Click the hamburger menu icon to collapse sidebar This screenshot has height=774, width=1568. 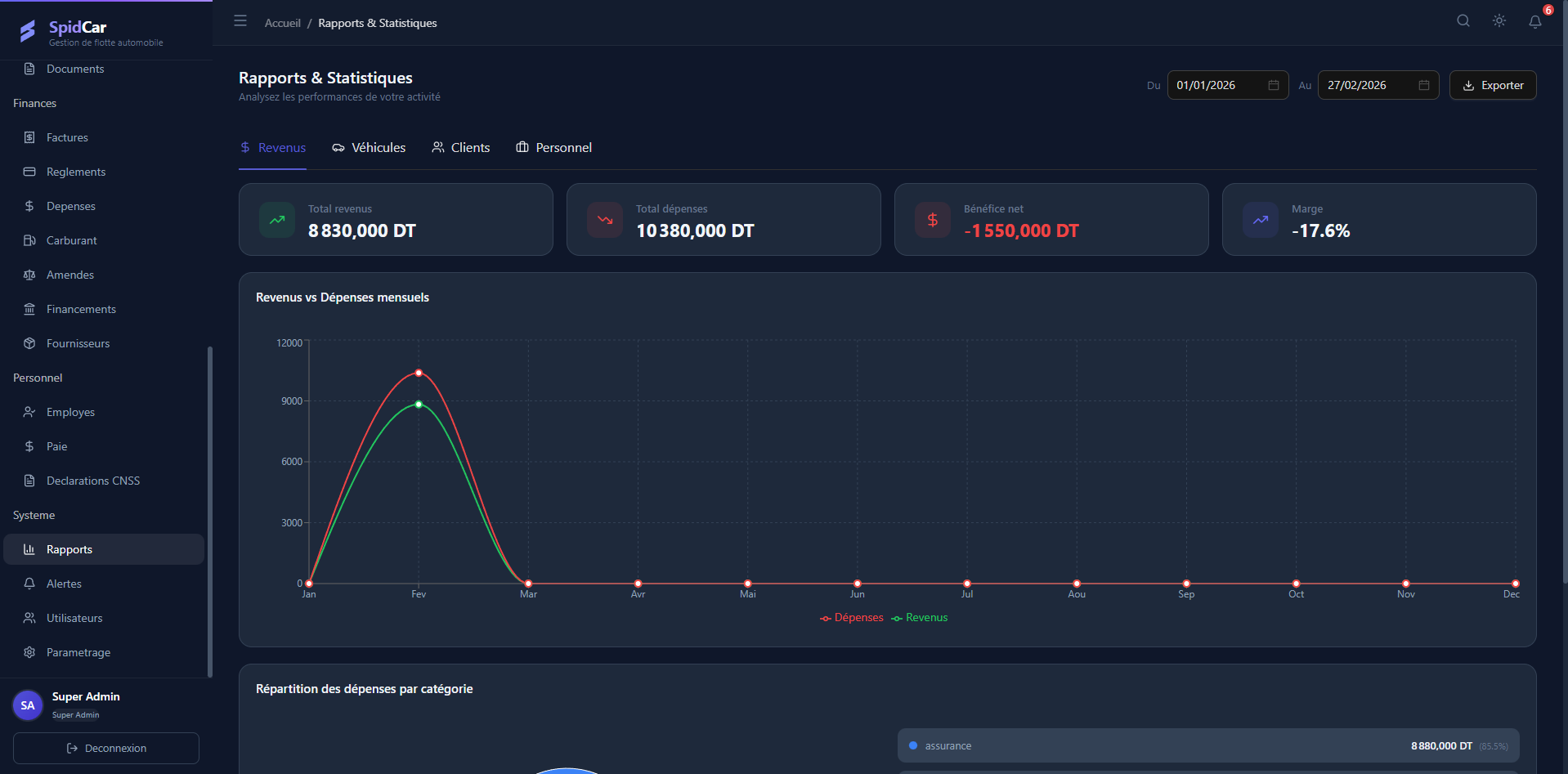pyautogui.click(x=240, y=21)
